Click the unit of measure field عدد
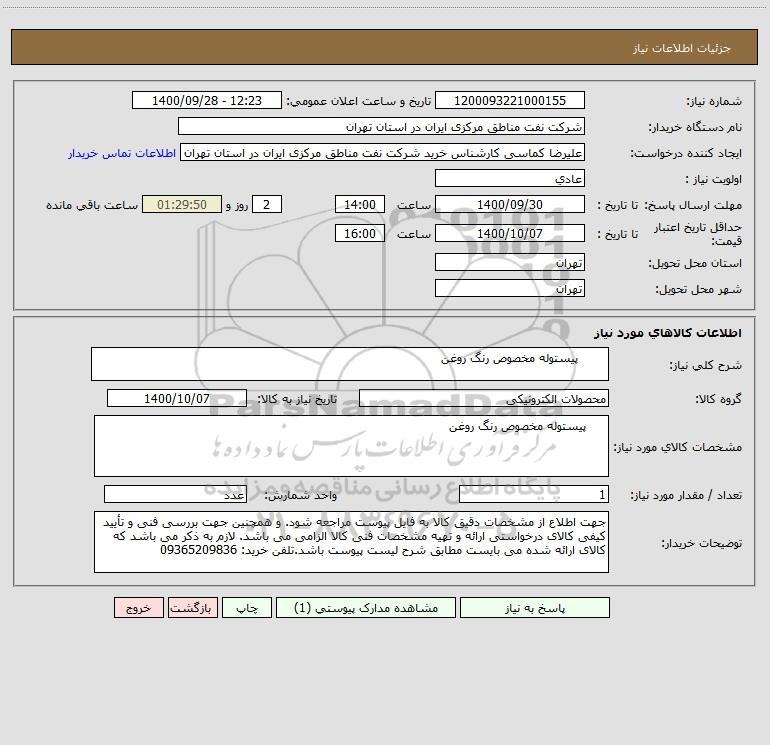The height and width of the screenshot is (745, 770). point(175,494)
